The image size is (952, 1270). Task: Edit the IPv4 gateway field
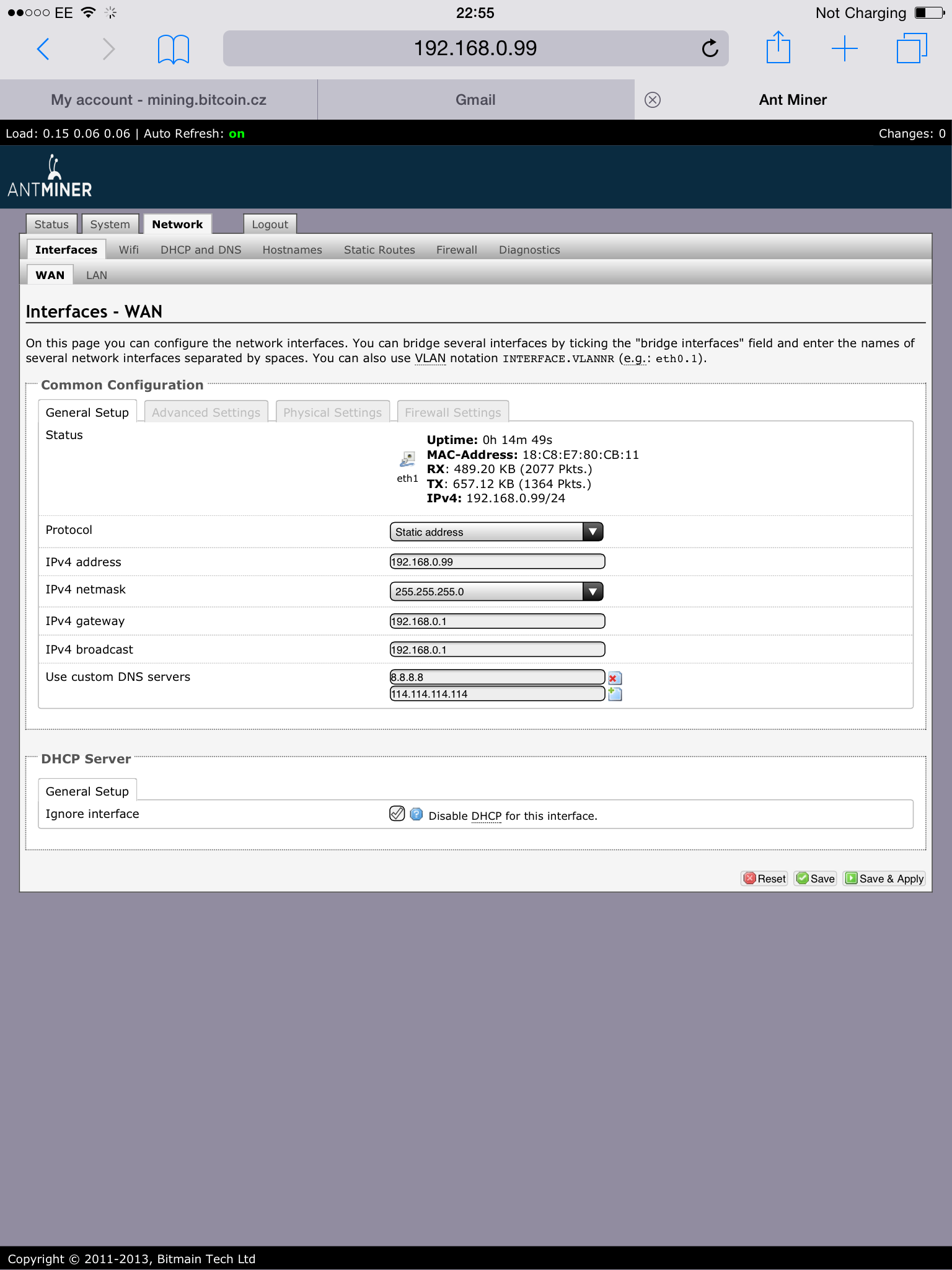(497, 621)
